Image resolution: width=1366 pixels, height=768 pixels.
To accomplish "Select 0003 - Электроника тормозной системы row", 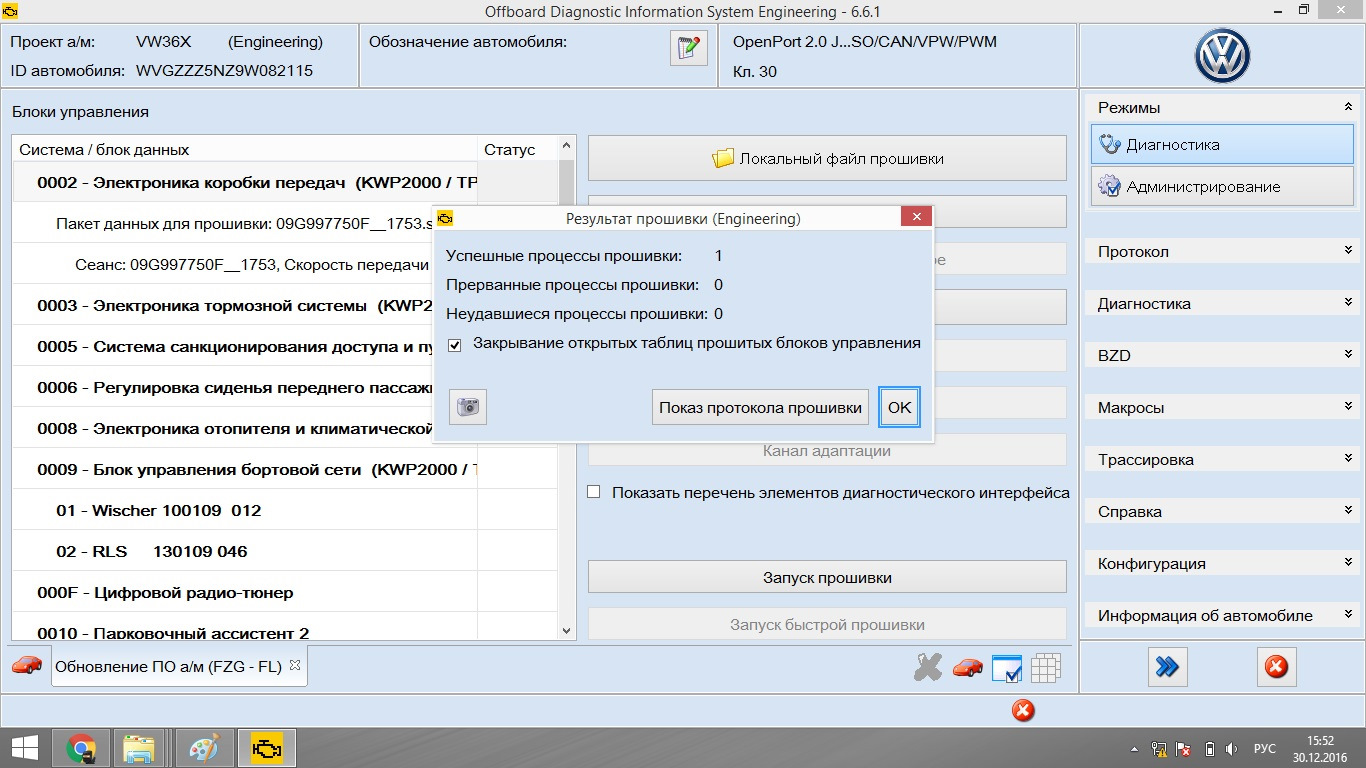I will (285, 306).
